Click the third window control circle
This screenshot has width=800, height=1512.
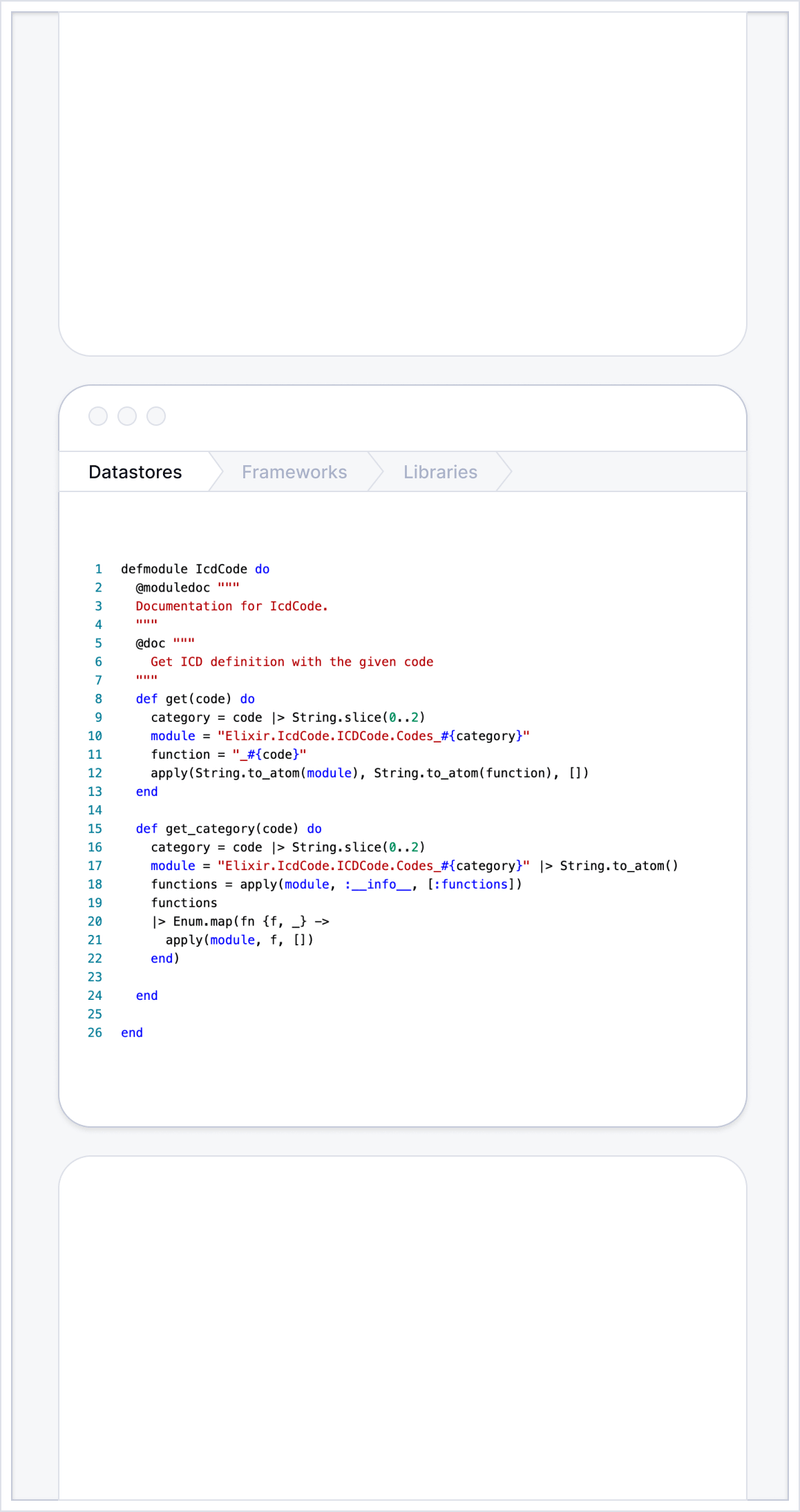pos(156,416)
